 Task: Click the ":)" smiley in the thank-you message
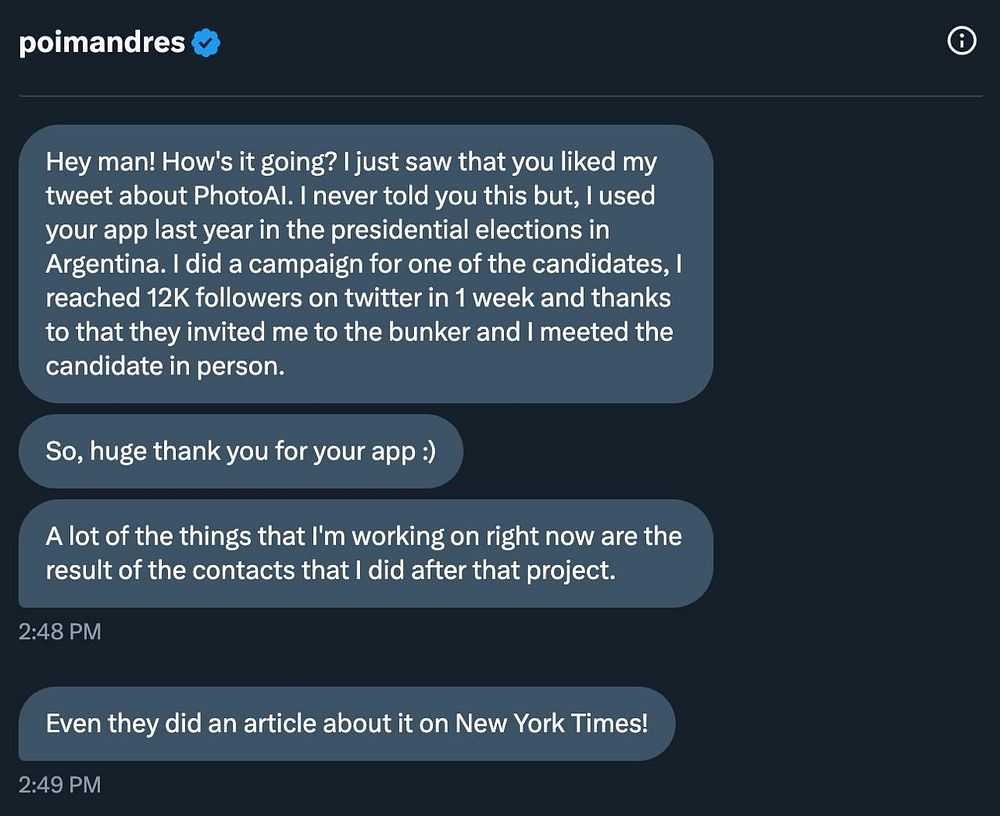(x=427, y=451)
